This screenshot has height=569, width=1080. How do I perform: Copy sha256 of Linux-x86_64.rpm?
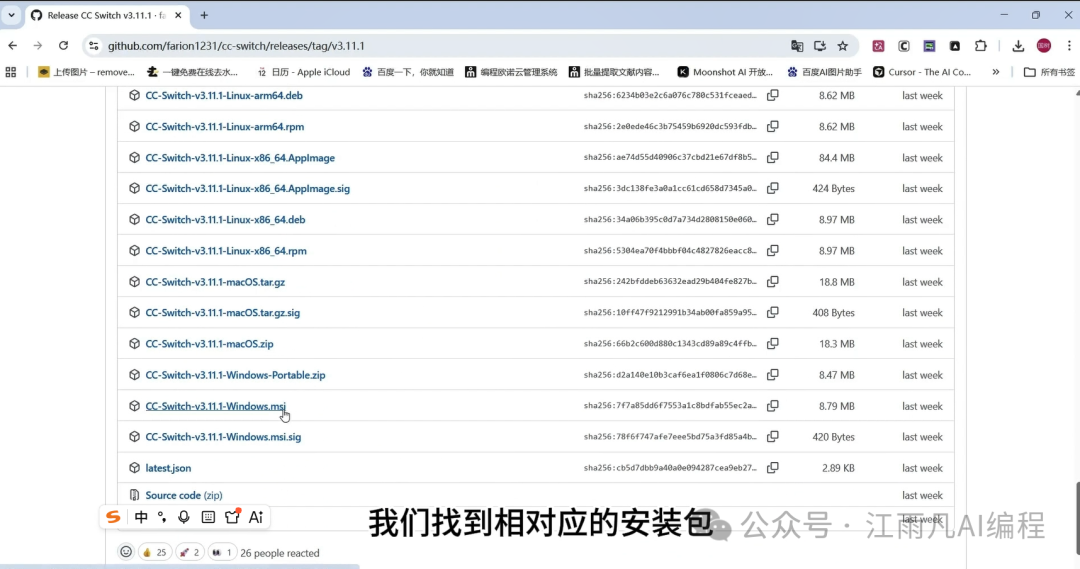tap(773, 250)
